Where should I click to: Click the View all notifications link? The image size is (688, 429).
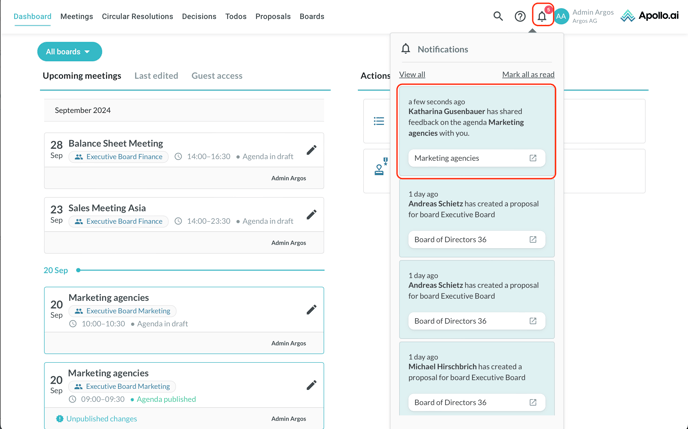[412, 74]
